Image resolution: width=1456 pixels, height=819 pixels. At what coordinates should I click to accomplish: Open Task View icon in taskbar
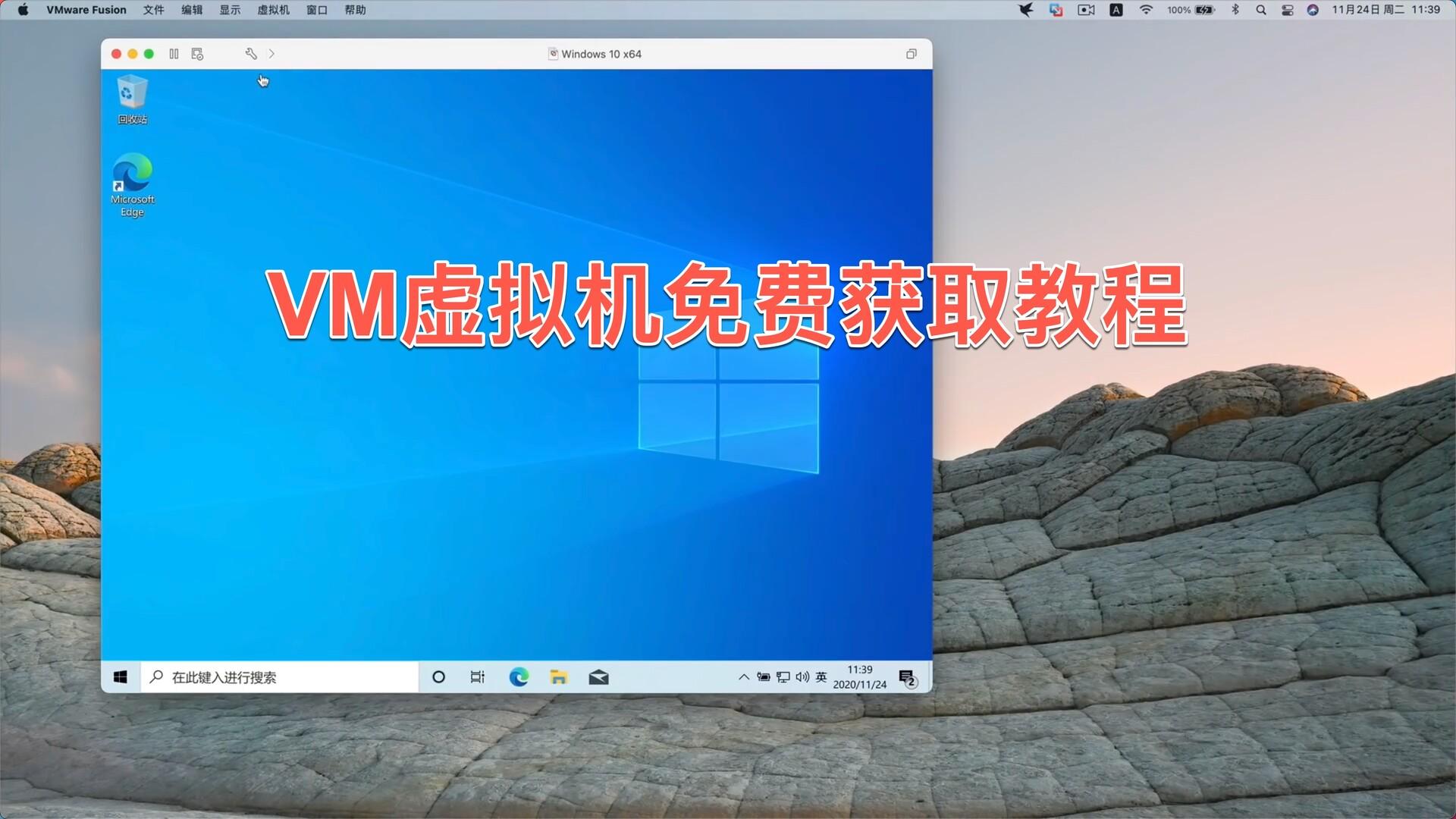[477, 677]
